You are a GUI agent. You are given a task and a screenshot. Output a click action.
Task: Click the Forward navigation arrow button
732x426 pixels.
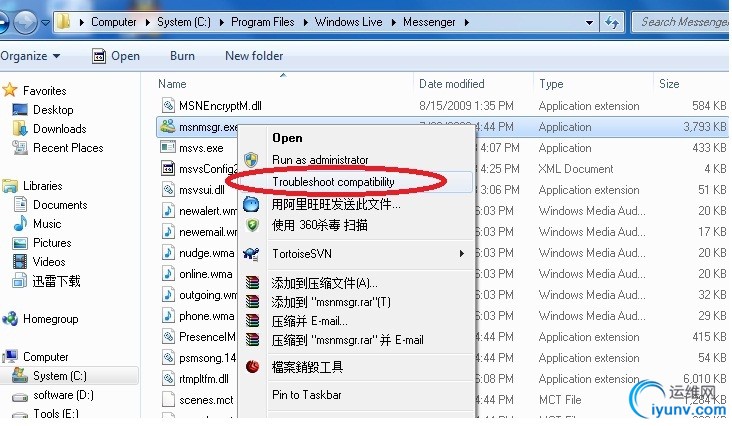point(25,22)
